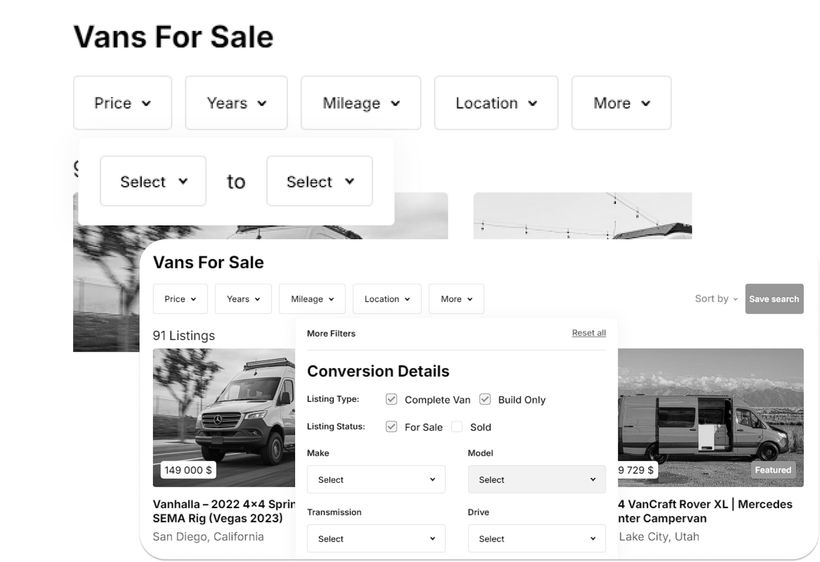
Task: Click the Lake City, Utah location text
Action: point(659,537)
